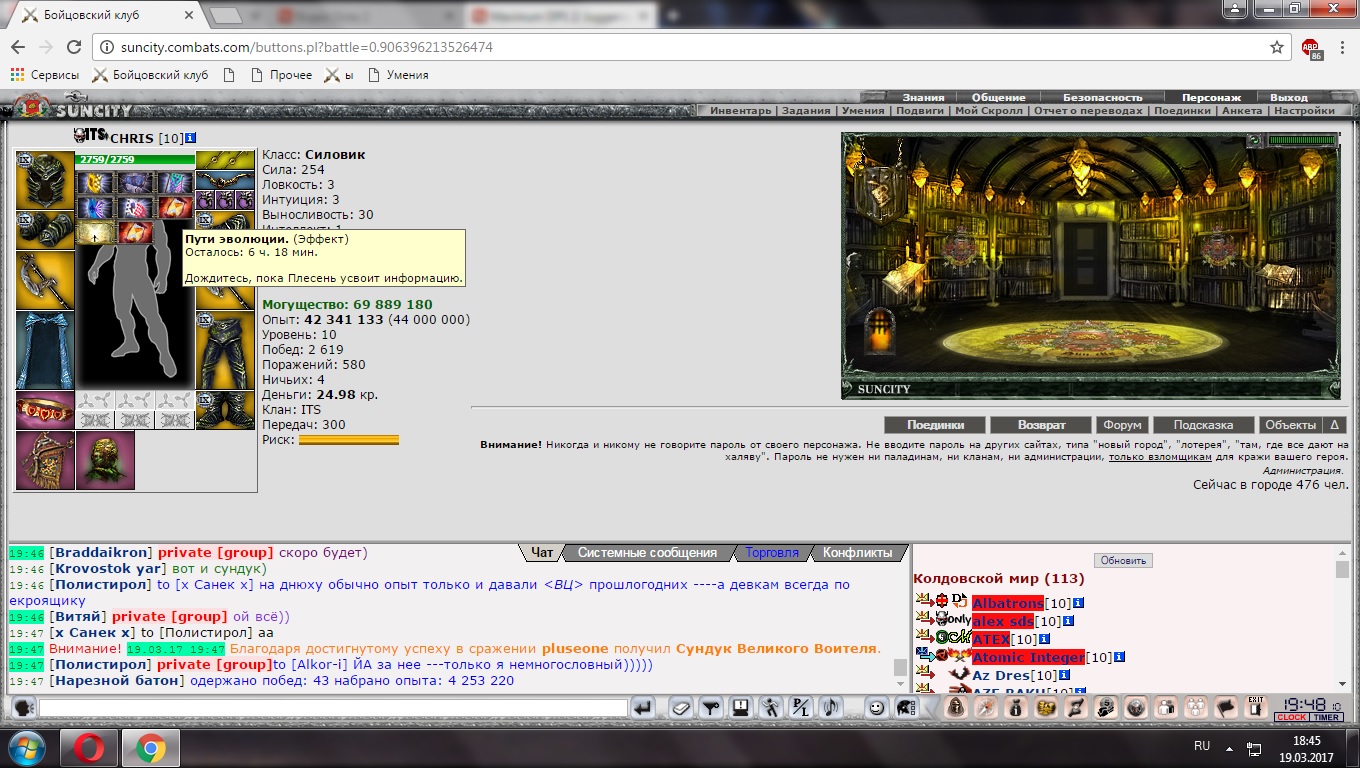Click the Подсказка button

(1203, 425)
